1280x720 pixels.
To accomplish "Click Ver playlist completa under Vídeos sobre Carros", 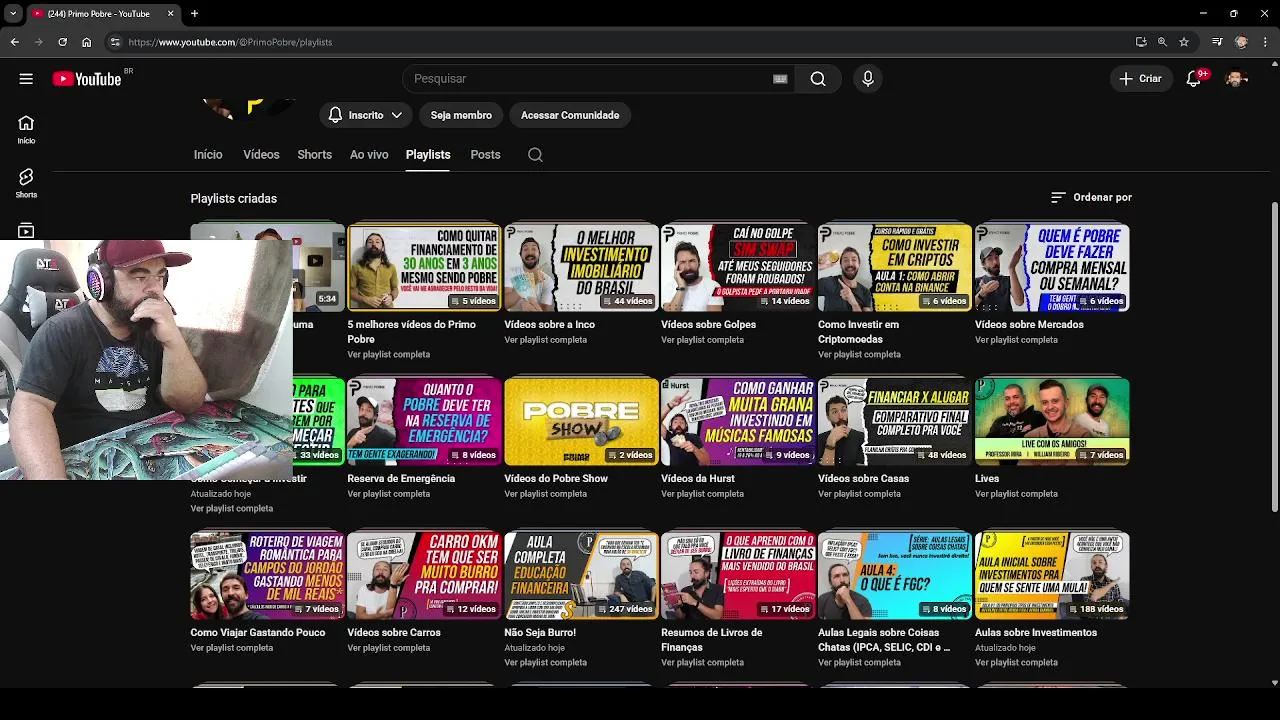I will [x=388, y=648].
